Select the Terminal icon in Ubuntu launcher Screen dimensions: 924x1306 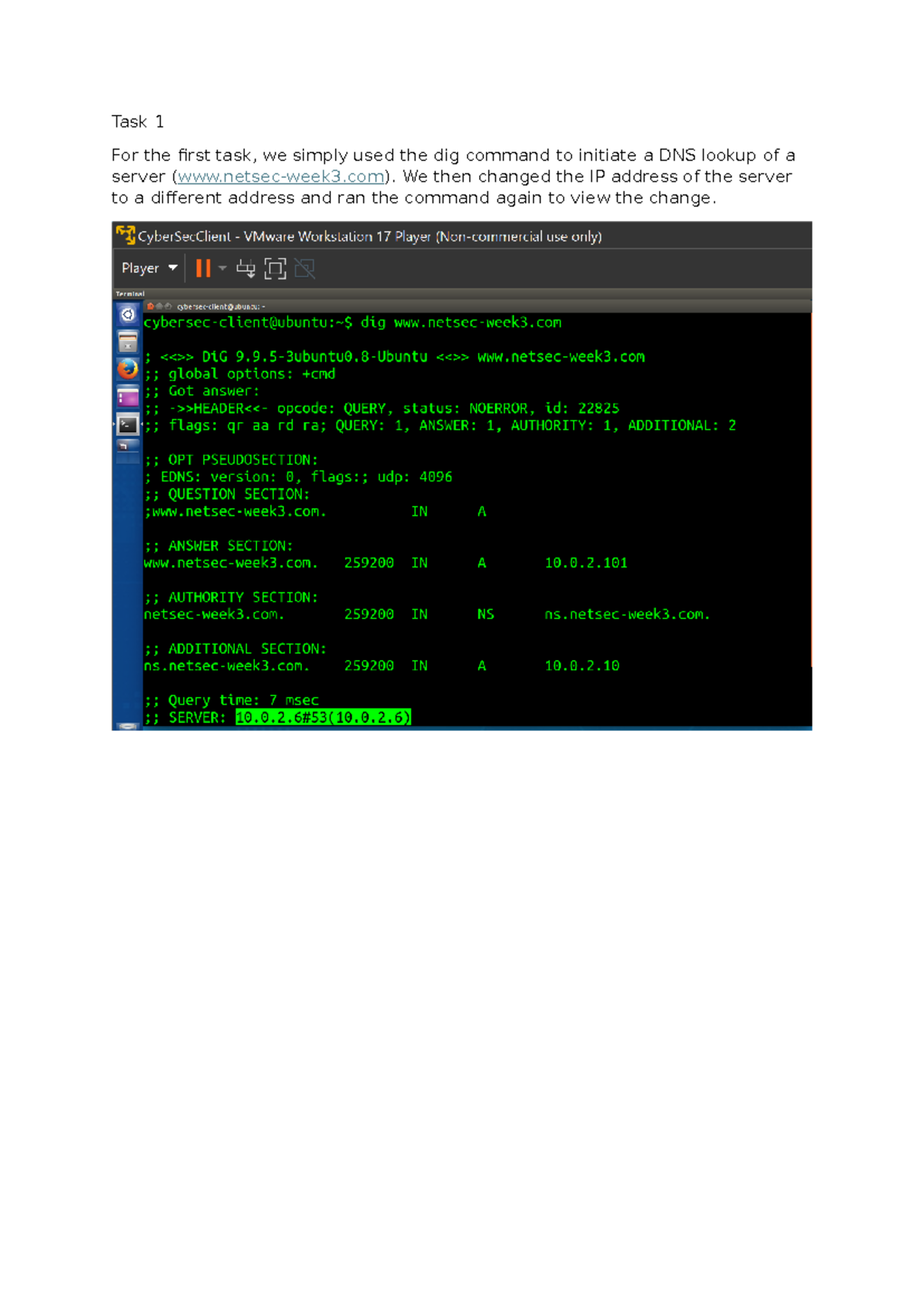128,424
